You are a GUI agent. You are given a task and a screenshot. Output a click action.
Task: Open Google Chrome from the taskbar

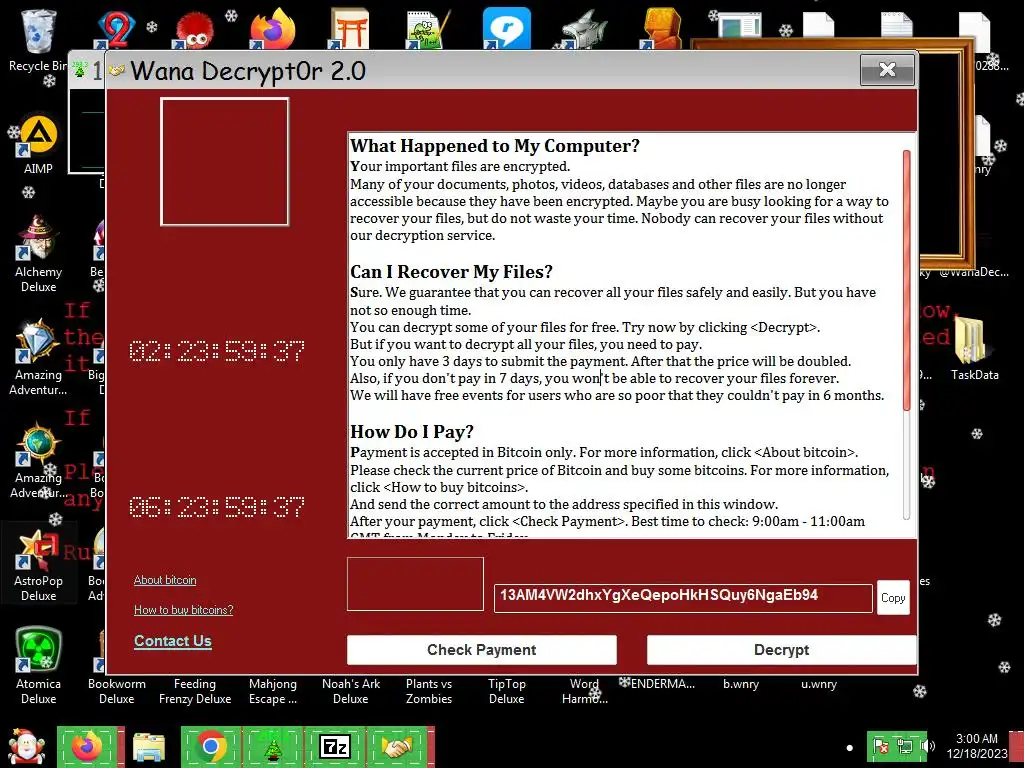coord(210,747)
